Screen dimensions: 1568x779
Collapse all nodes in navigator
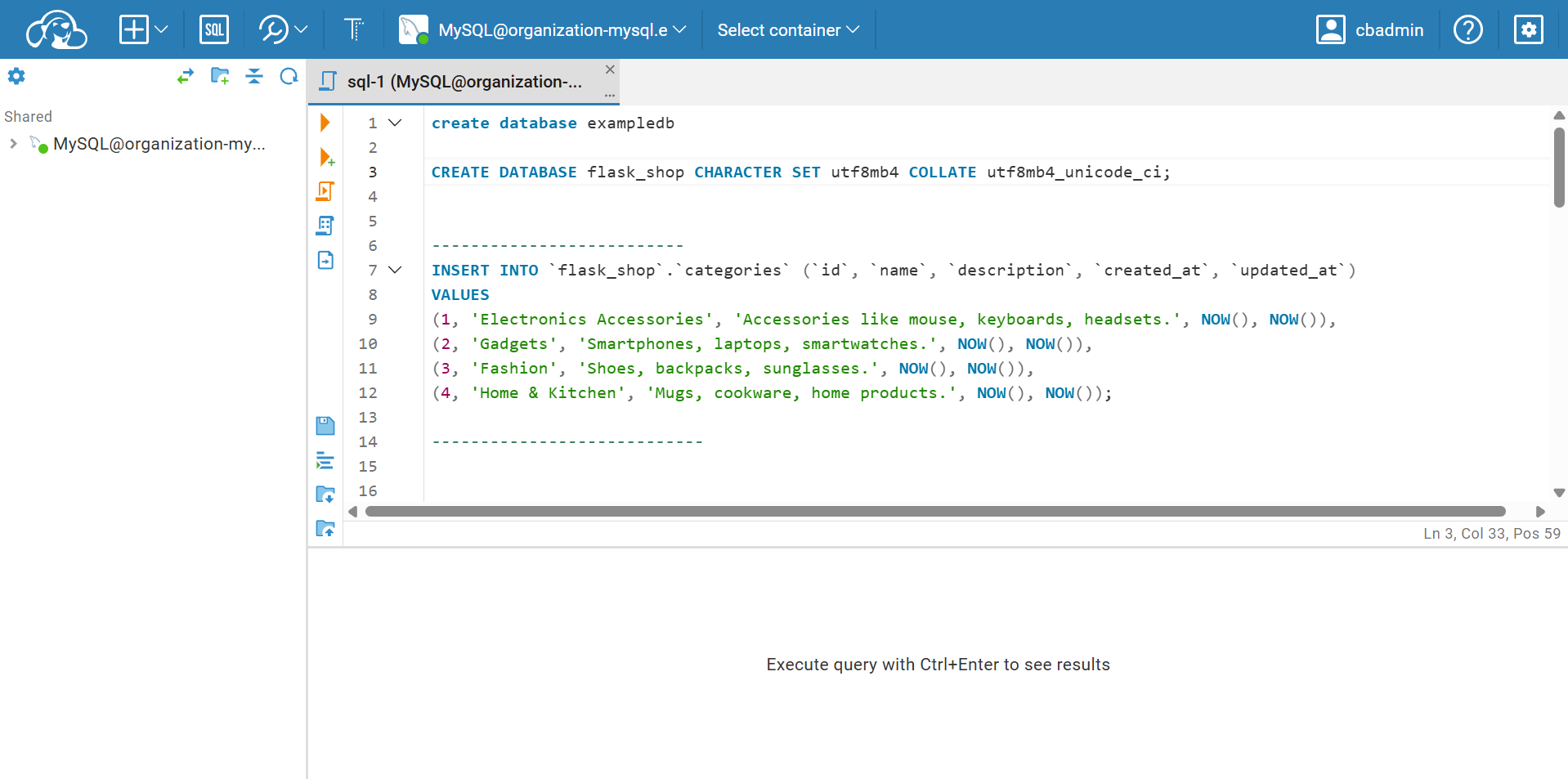[x=254, y=76]
